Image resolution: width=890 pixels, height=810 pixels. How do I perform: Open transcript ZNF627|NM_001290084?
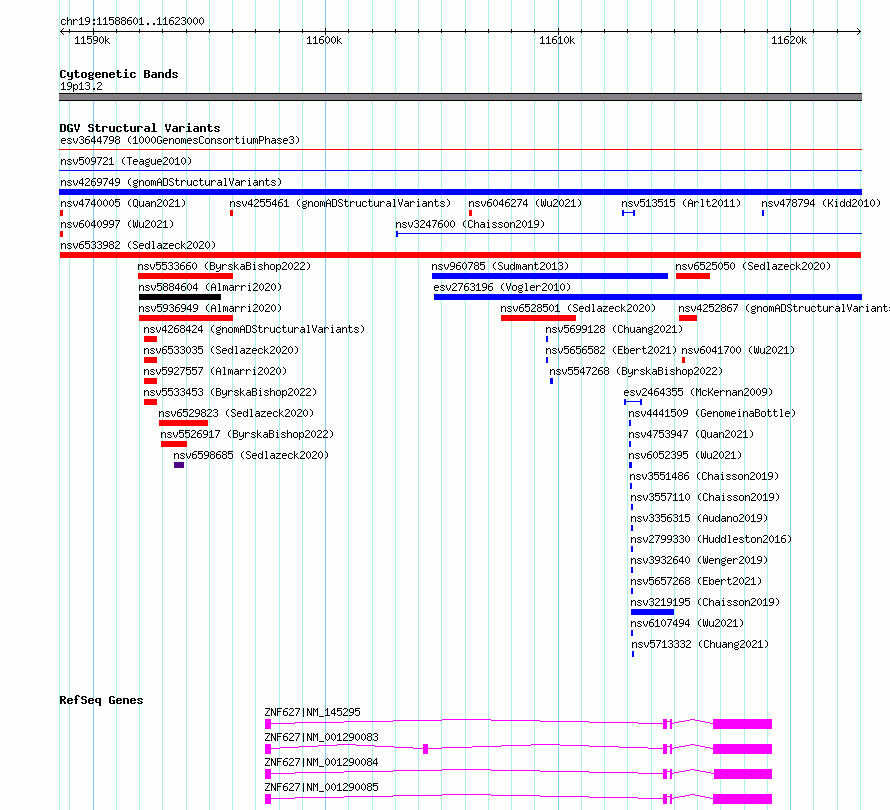pos(321,762)
